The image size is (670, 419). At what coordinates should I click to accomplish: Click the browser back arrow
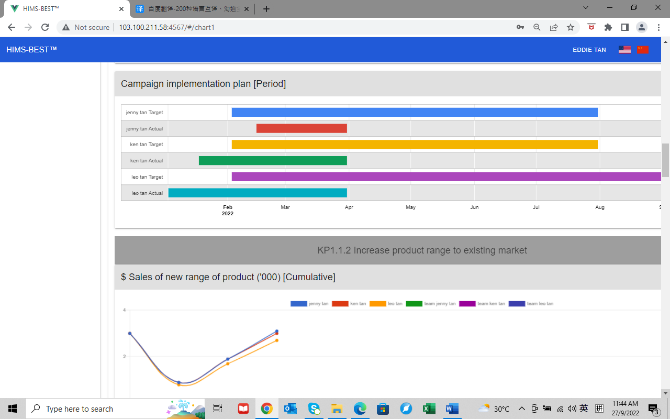coord(11,27)
